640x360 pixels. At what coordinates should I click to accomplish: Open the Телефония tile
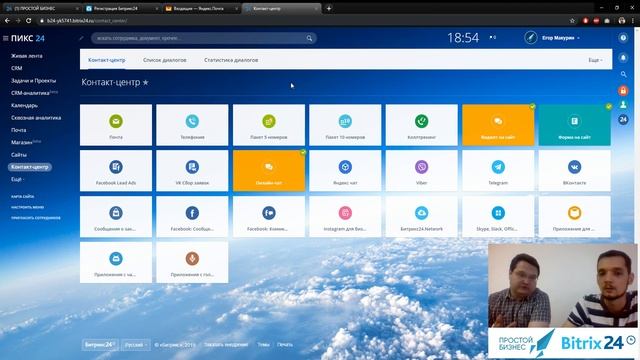click(x=192, y=125)
